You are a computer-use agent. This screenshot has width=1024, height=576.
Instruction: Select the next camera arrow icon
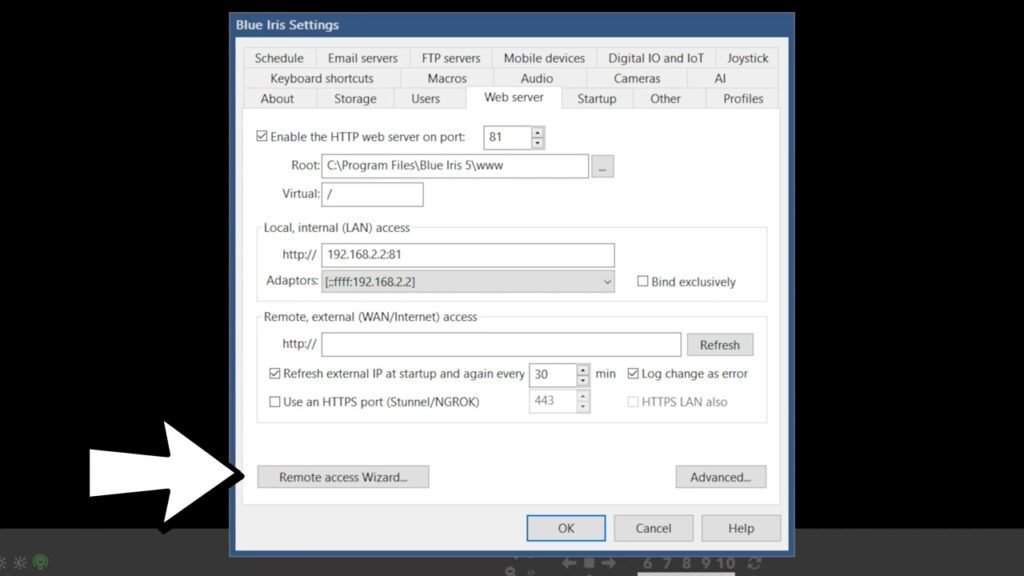609,563
